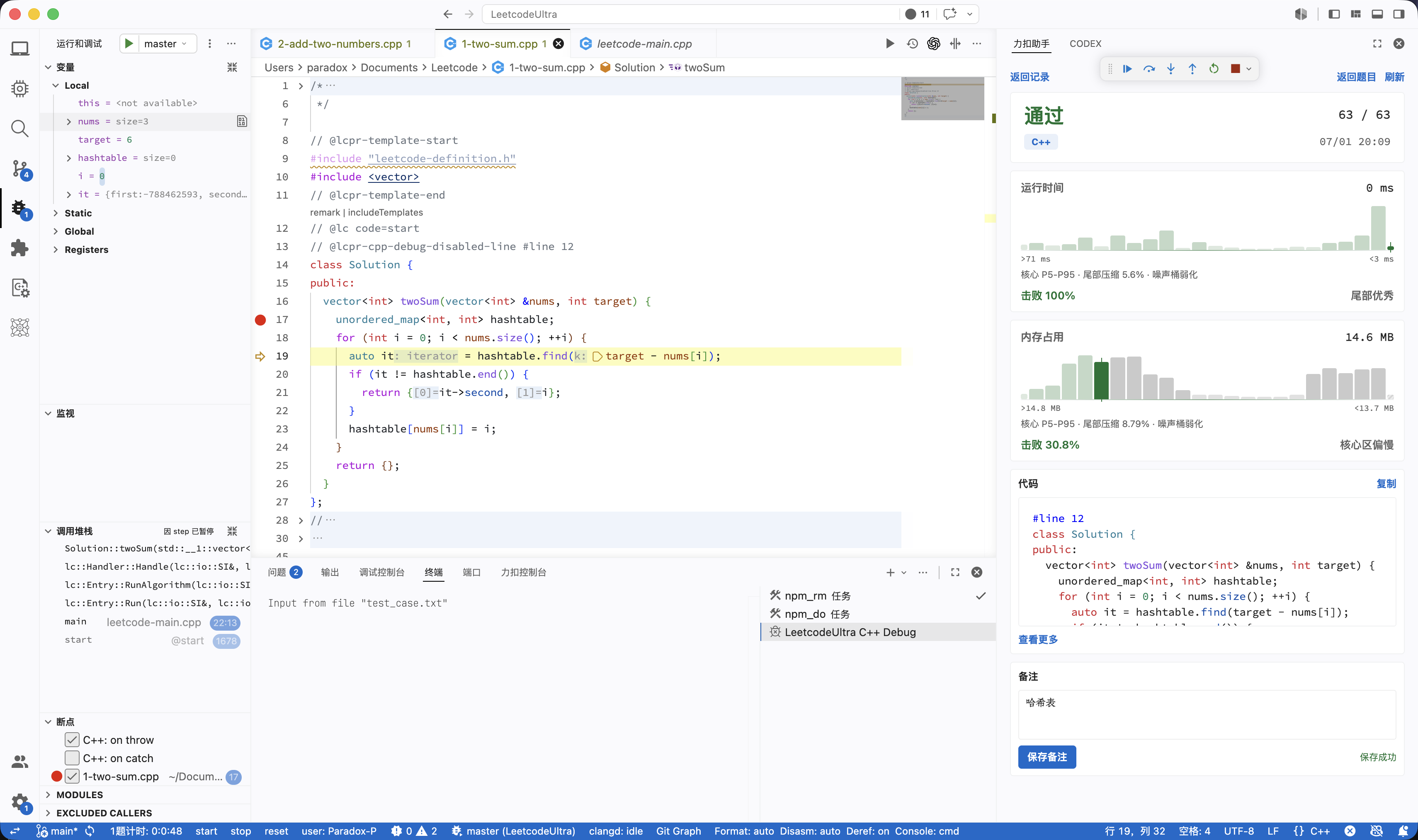This screenshot has height=840, width=1418.
Task: Toggle the primary side bar layout icon
Action: pos(1334,14)
